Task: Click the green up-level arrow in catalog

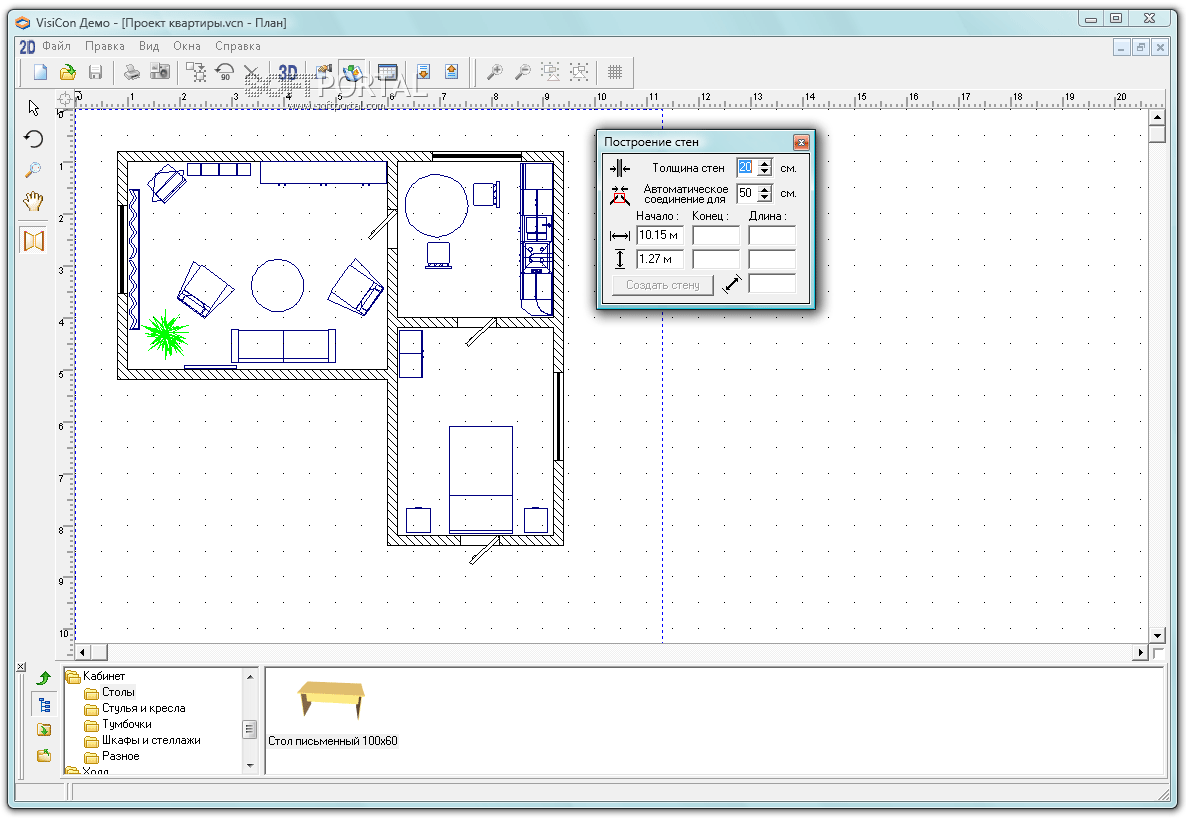Action: point(44,678)
